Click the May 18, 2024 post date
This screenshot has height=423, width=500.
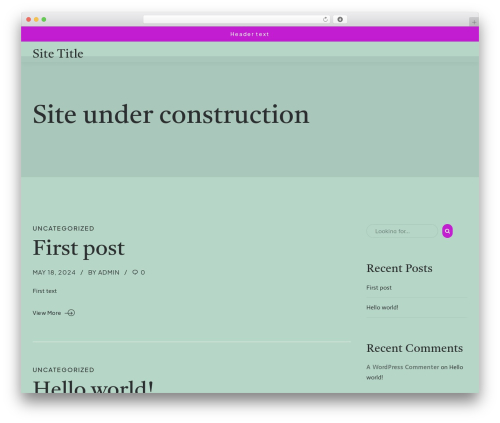coord(54,272)
